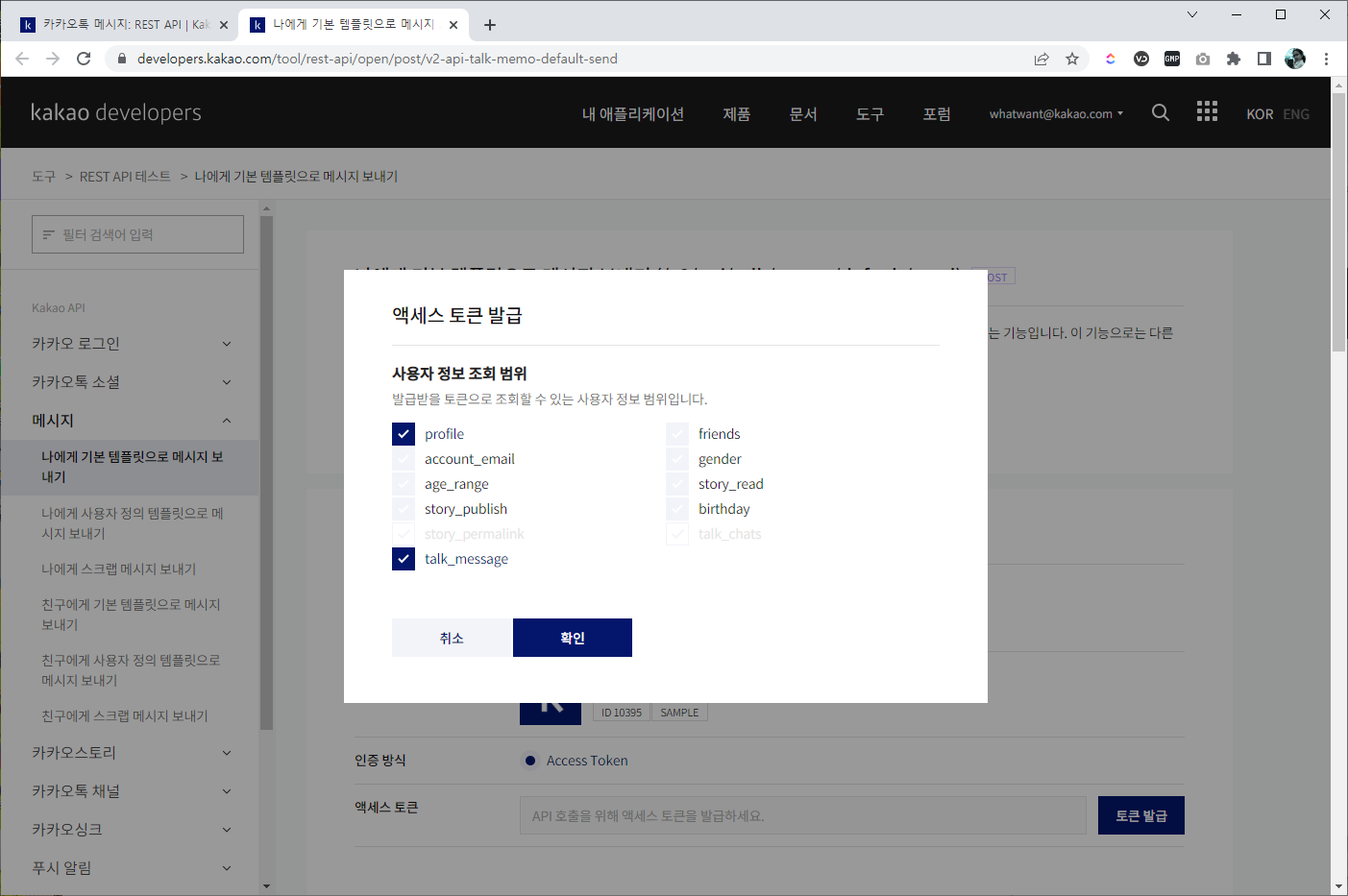
Task: Click the sidebar scrollbar thumb
Action: (266, 472)
